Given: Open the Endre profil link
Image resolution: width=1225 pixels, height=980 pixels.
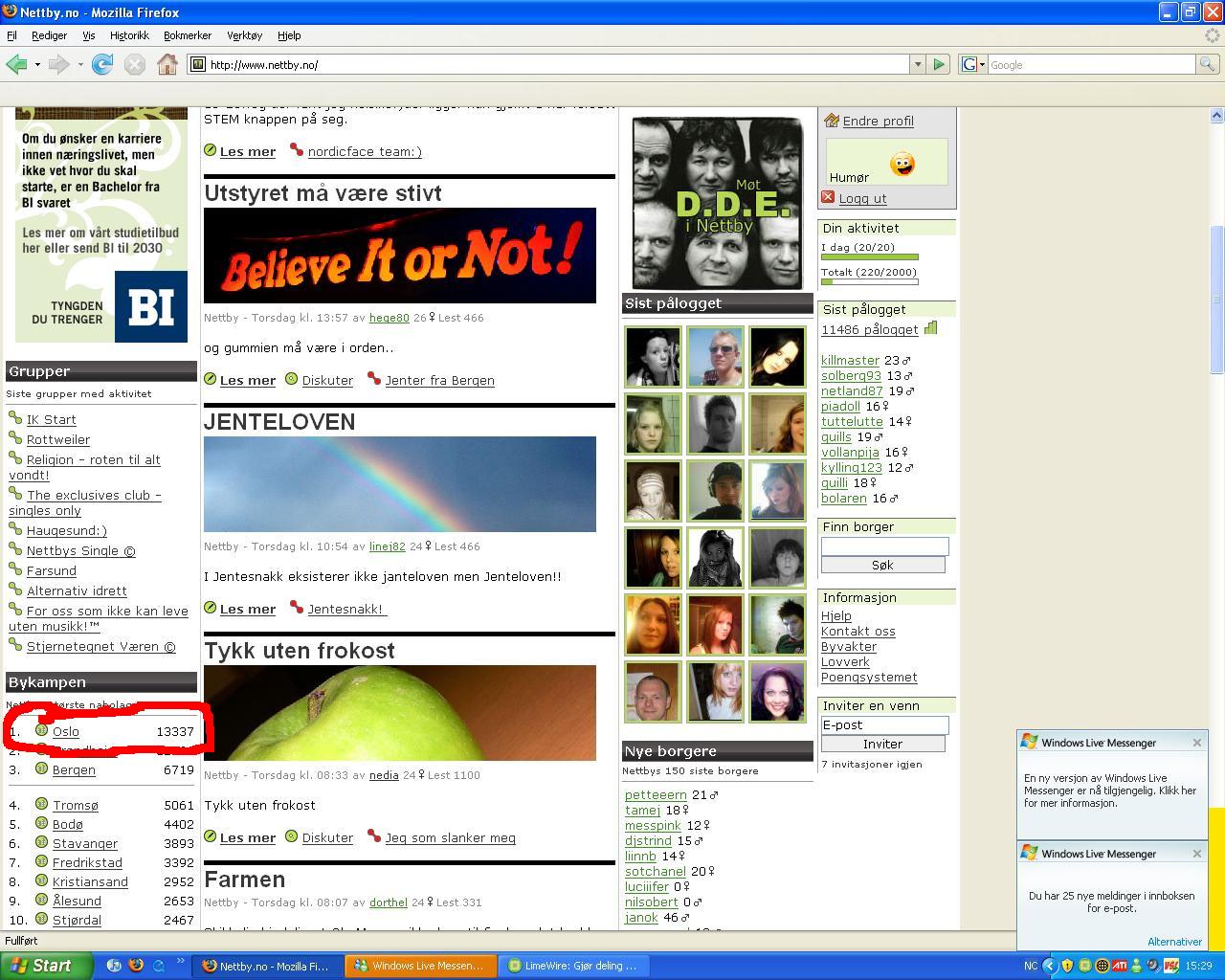Looking at the screenshot, I should click(x=878, y=121).
